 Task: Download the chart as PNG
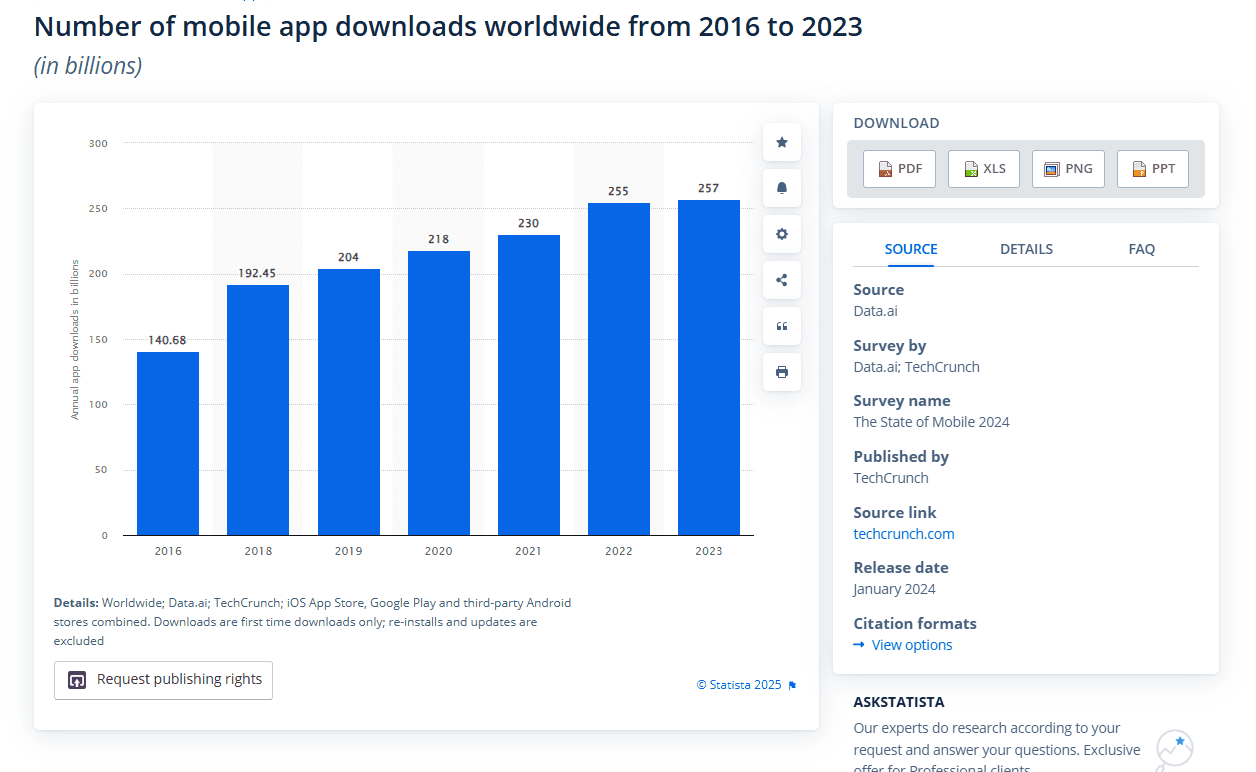click(x=1068, y=169)
